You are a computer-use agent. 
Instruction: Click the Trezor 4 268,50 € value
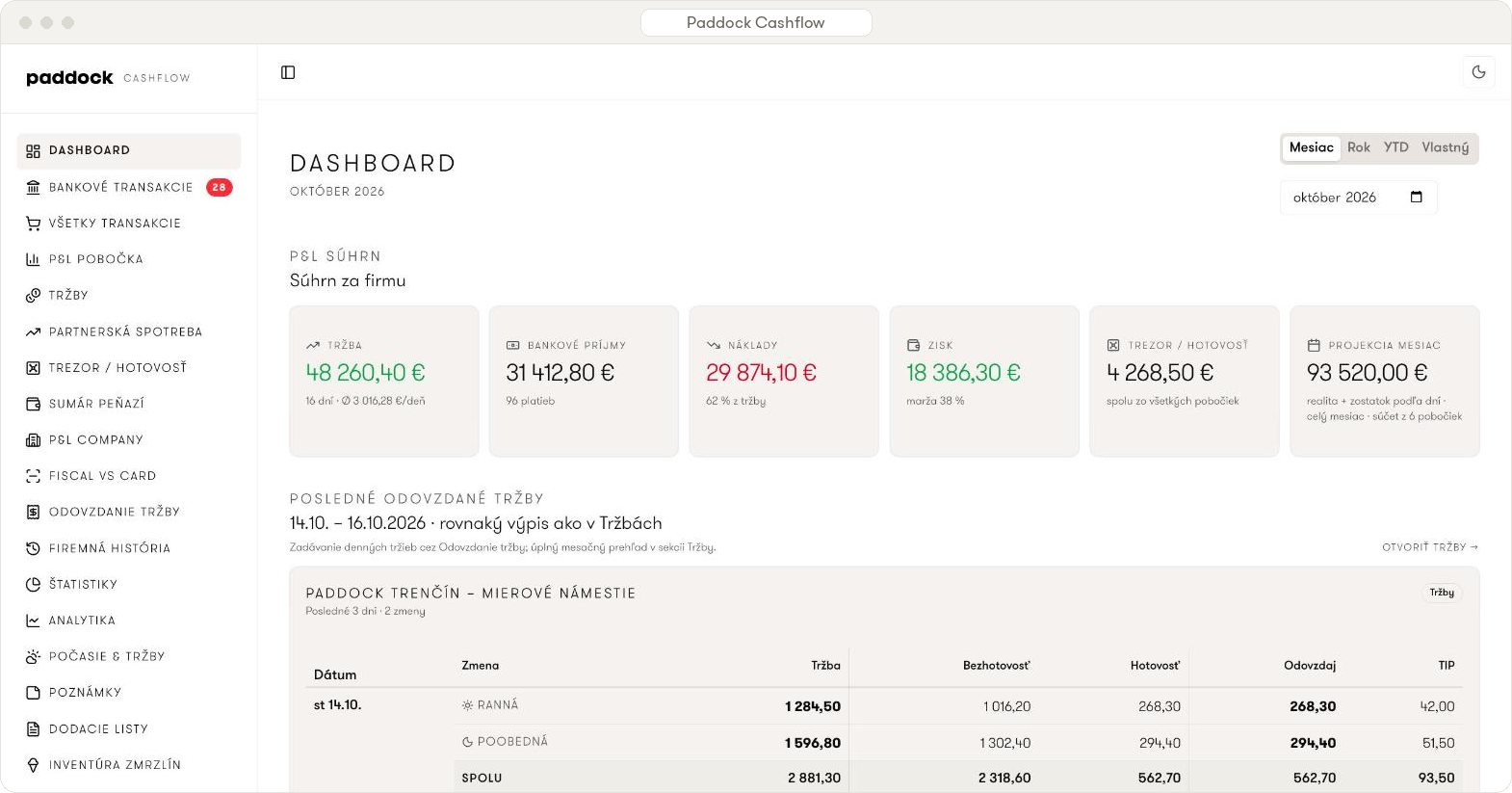[1160, 373]
